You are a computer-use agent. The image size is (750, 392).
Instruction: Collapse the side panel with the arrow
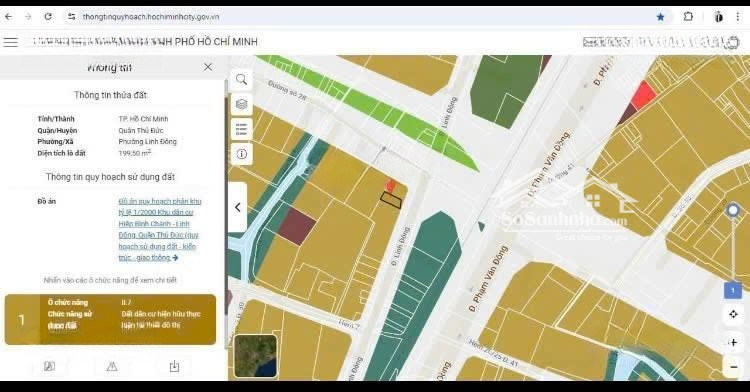coord(238,207)
